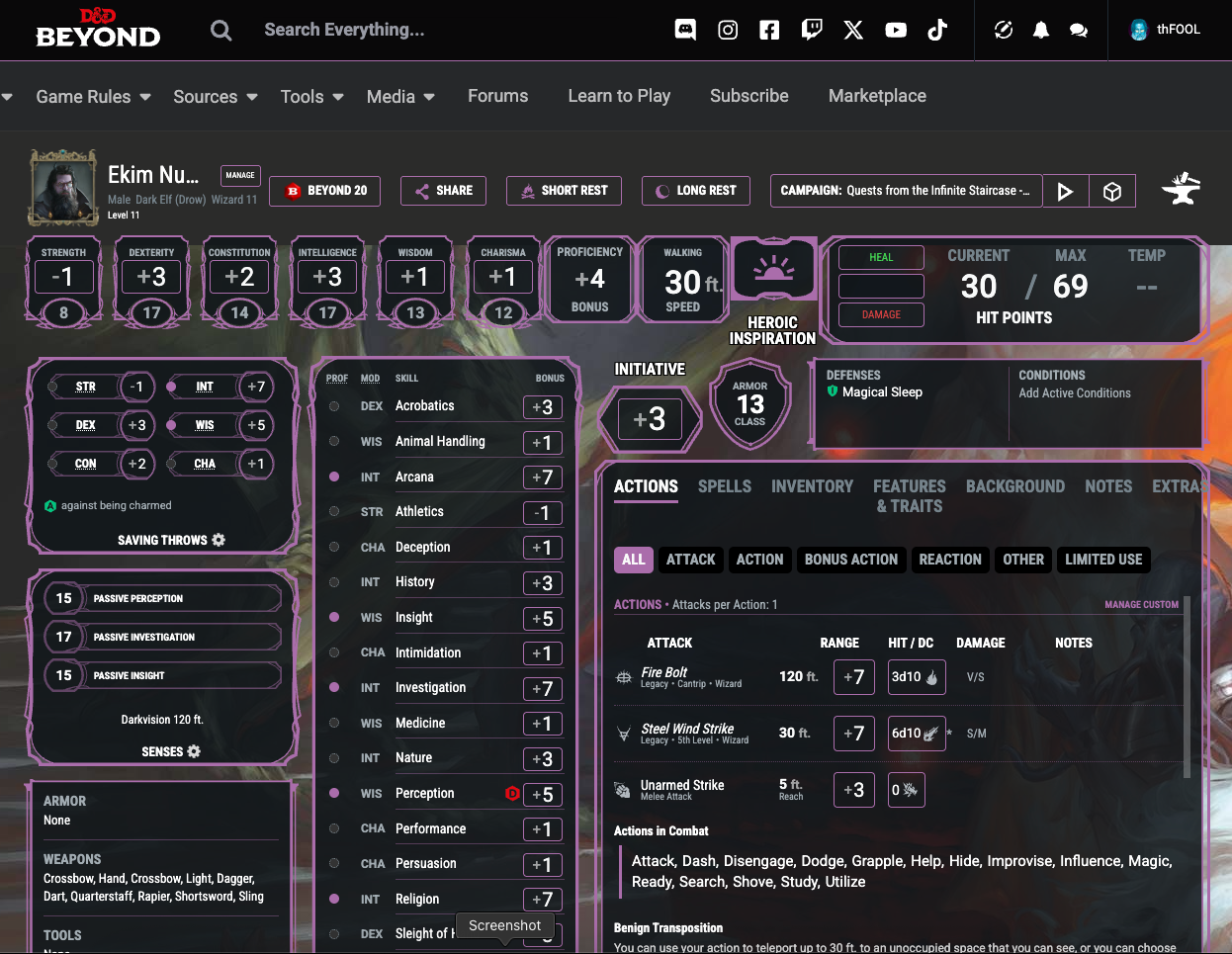
Task: Click the search magnifier icon
Action: 221,31
